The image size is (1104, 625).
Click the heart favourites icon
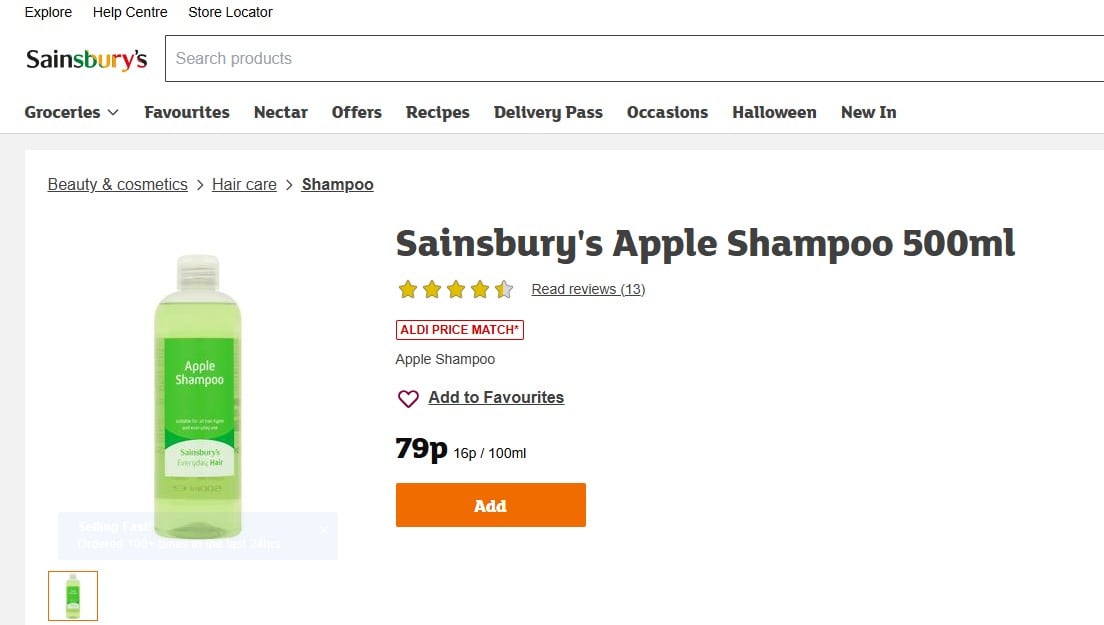point(408,399)
